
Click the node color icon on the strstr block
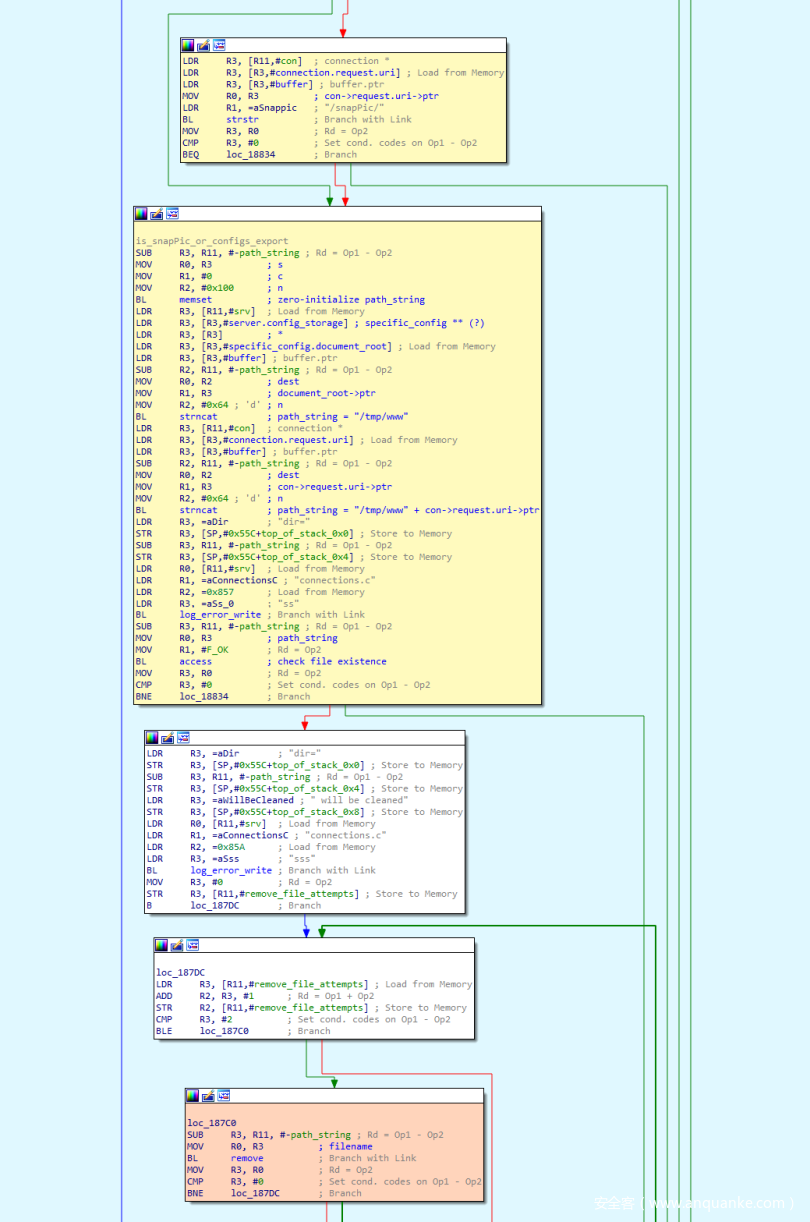pos(188,45)
